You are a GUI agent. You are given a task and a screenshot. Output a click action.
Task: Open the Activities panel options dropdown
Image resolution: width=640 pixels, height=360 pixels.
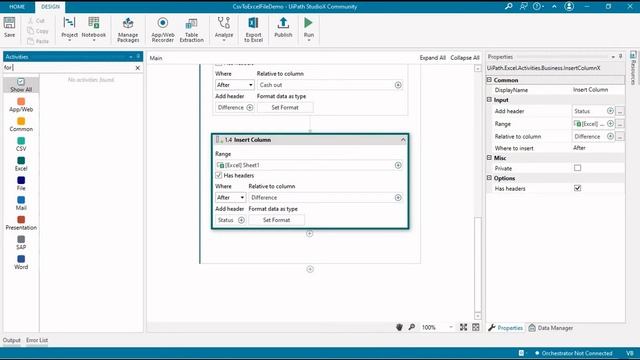131,57
